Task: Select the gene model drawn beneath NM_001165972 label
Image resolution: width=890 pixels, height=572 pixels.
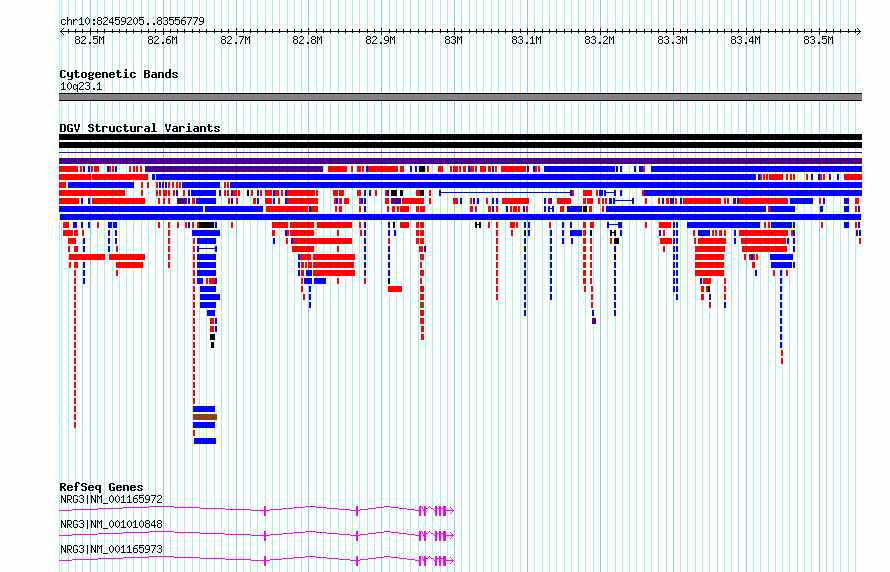Action: coord(257,511)
